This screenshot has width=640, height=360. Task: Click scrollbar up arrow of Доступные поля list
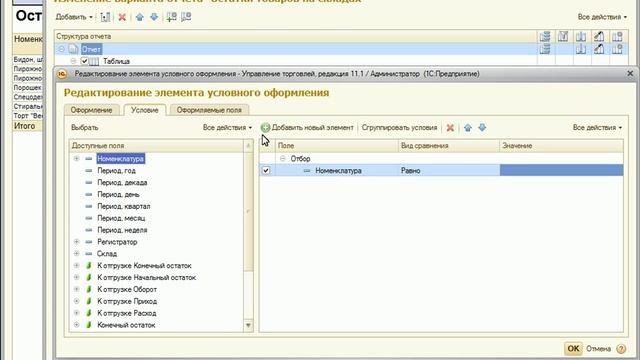(x=248, y=146)
